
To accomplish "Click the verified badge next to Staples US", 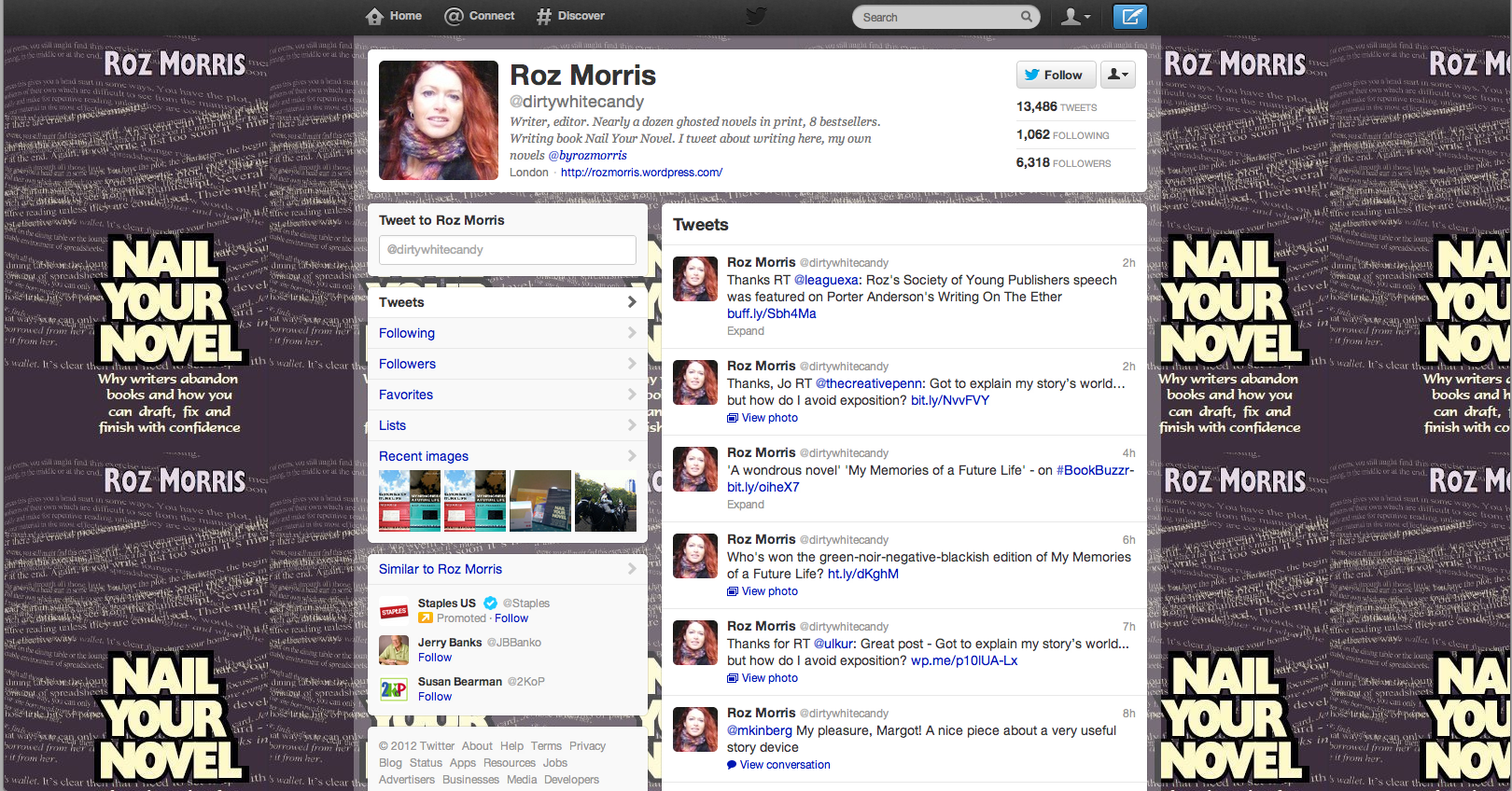I will (x=490, y=604).
